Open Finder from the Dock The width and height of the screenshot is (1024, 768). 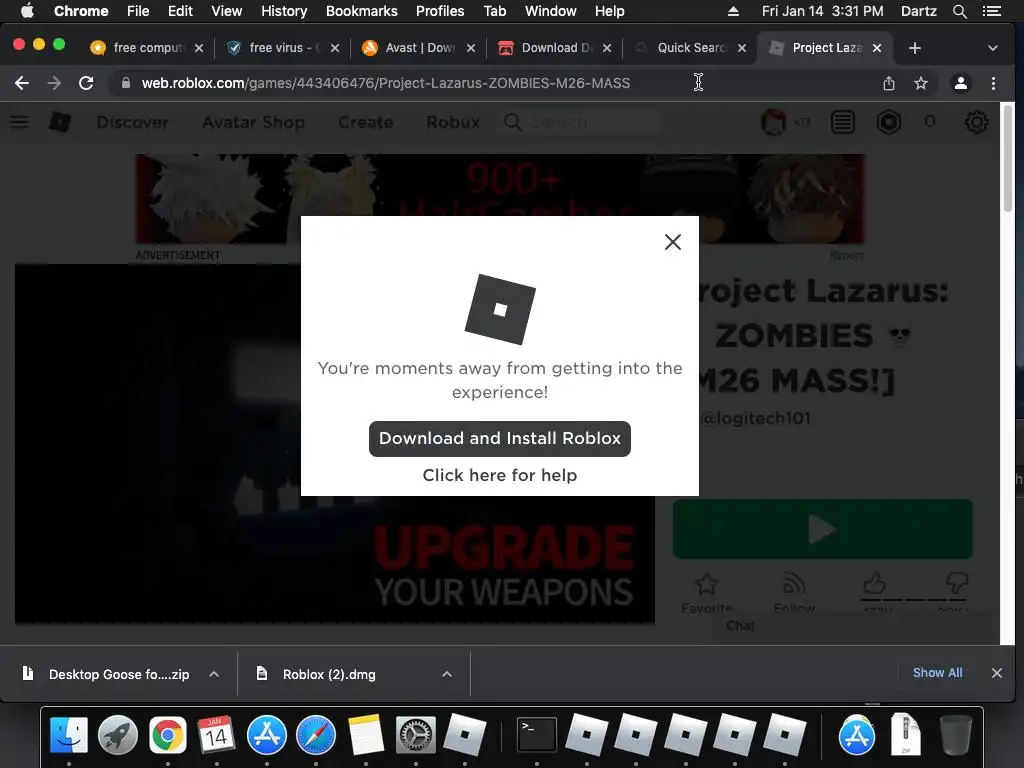69,735
